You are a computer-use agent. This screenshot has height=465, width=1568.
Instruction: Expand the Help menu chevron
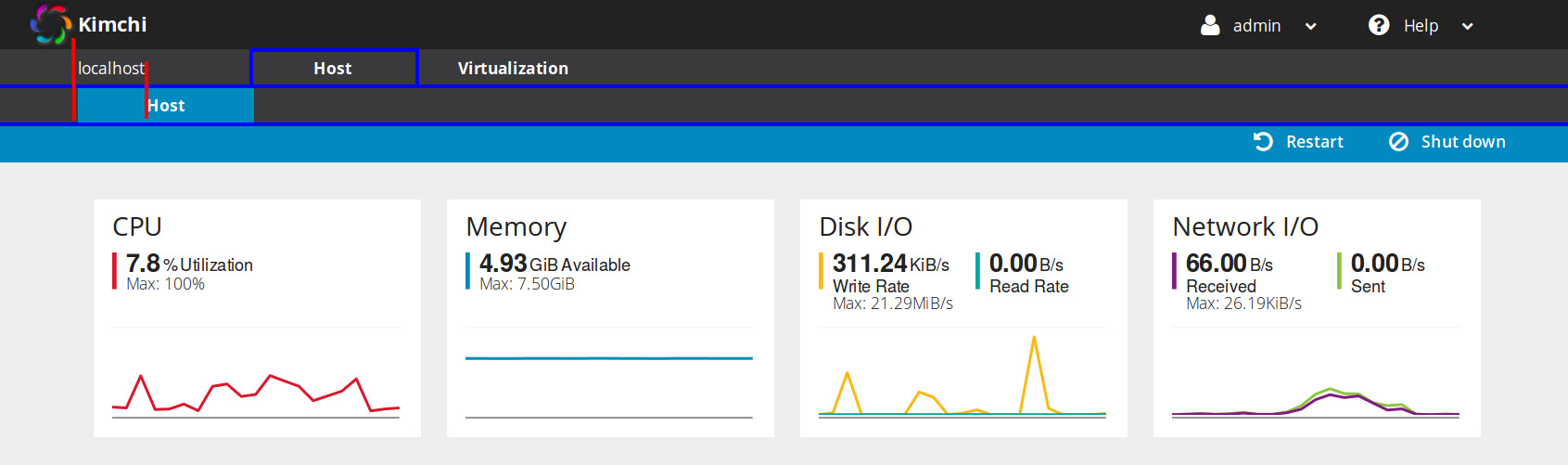[x=1467, y=26]
